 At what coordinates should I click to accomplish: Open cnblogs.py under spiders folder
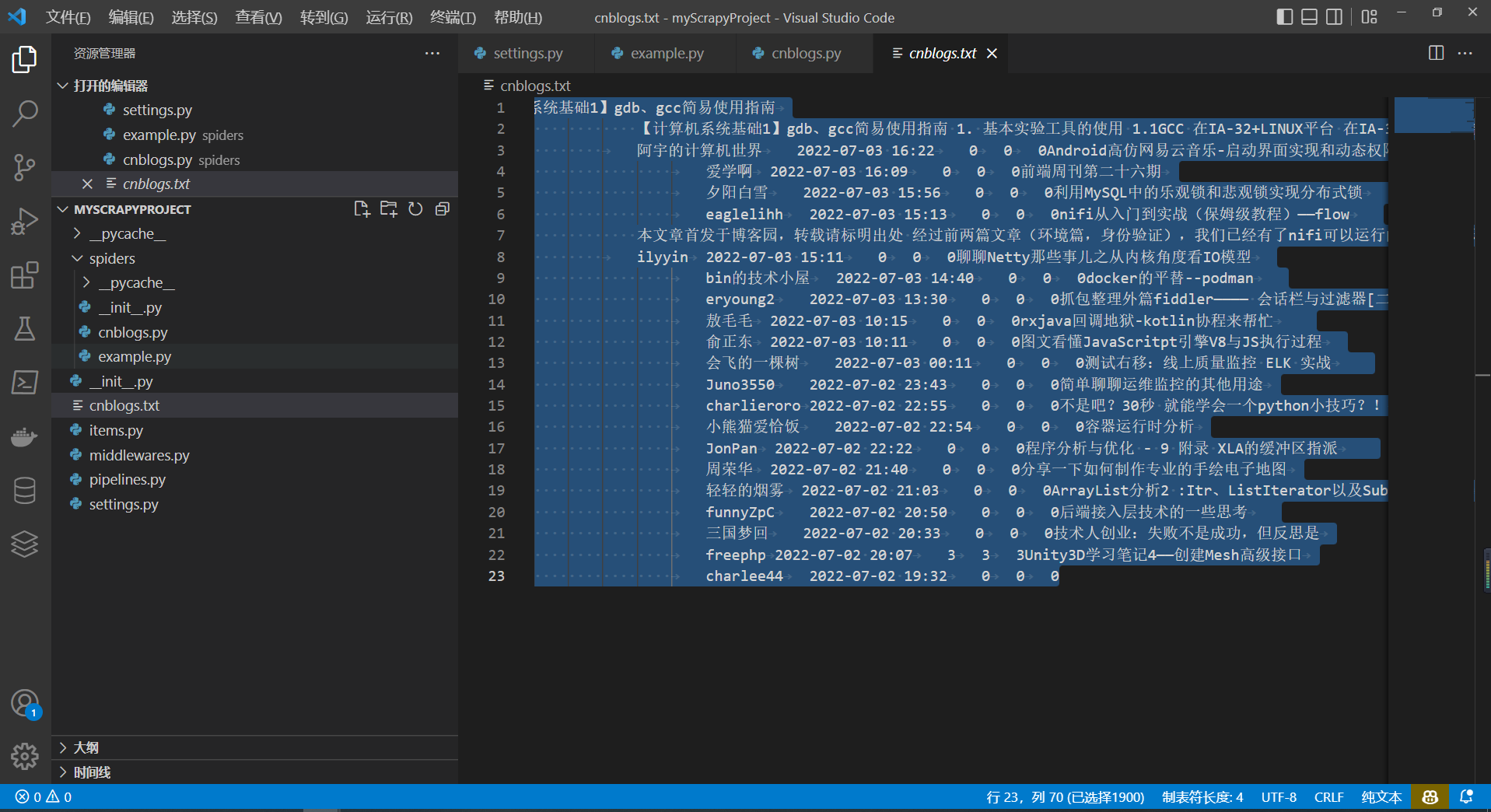(132, 332)
